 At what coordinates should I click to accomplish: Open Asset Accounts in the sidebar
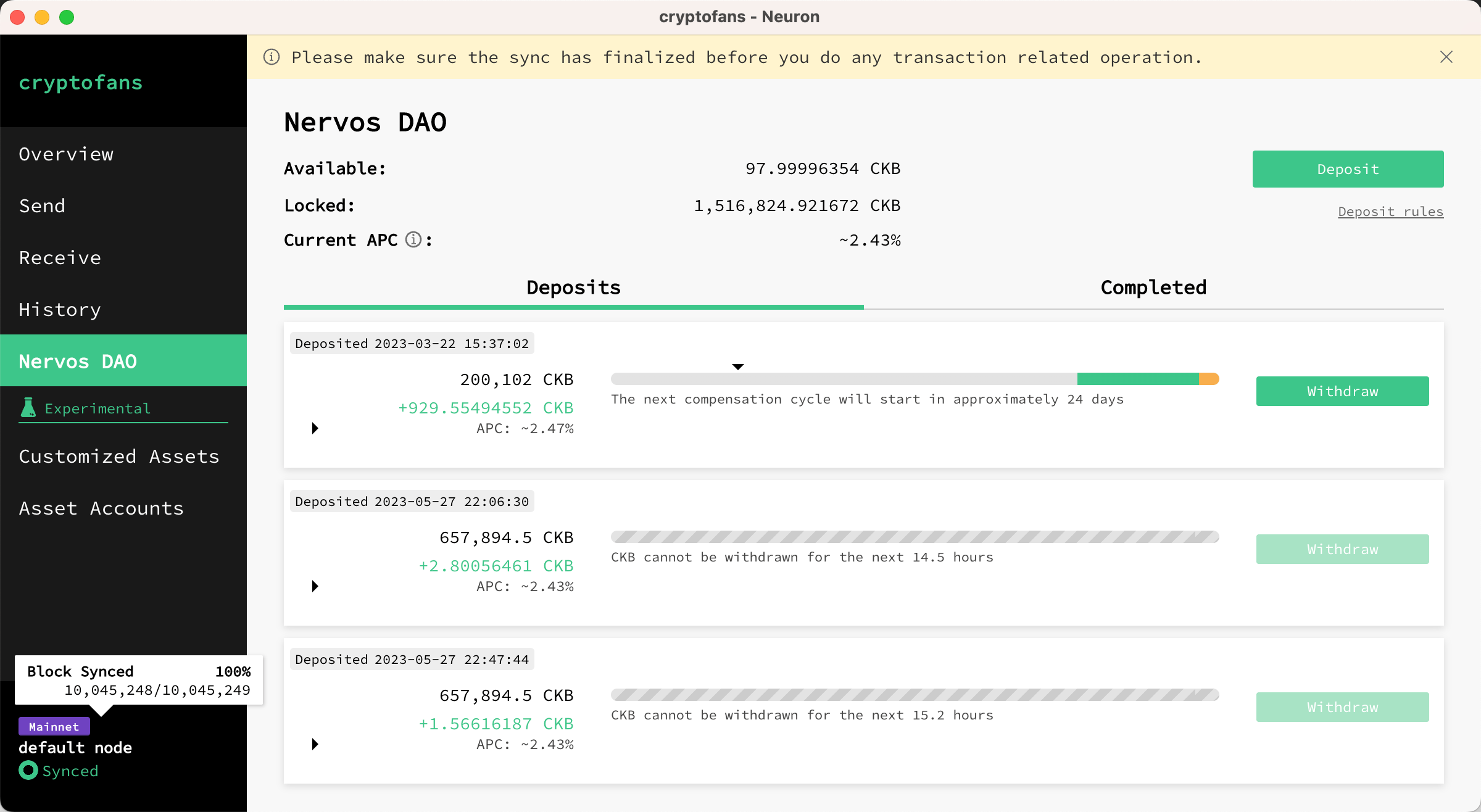coord(101,508)
